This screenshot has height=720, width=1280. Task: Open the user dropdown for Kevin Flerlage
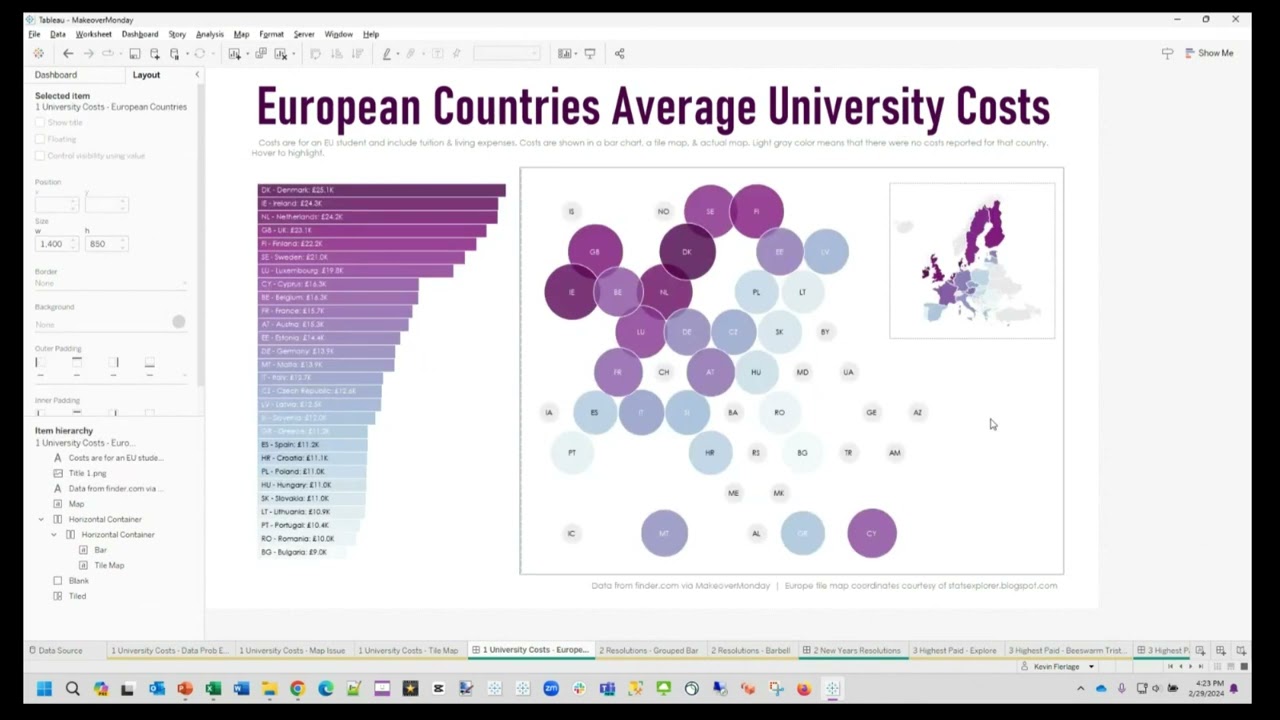(x=1091, y=666)
